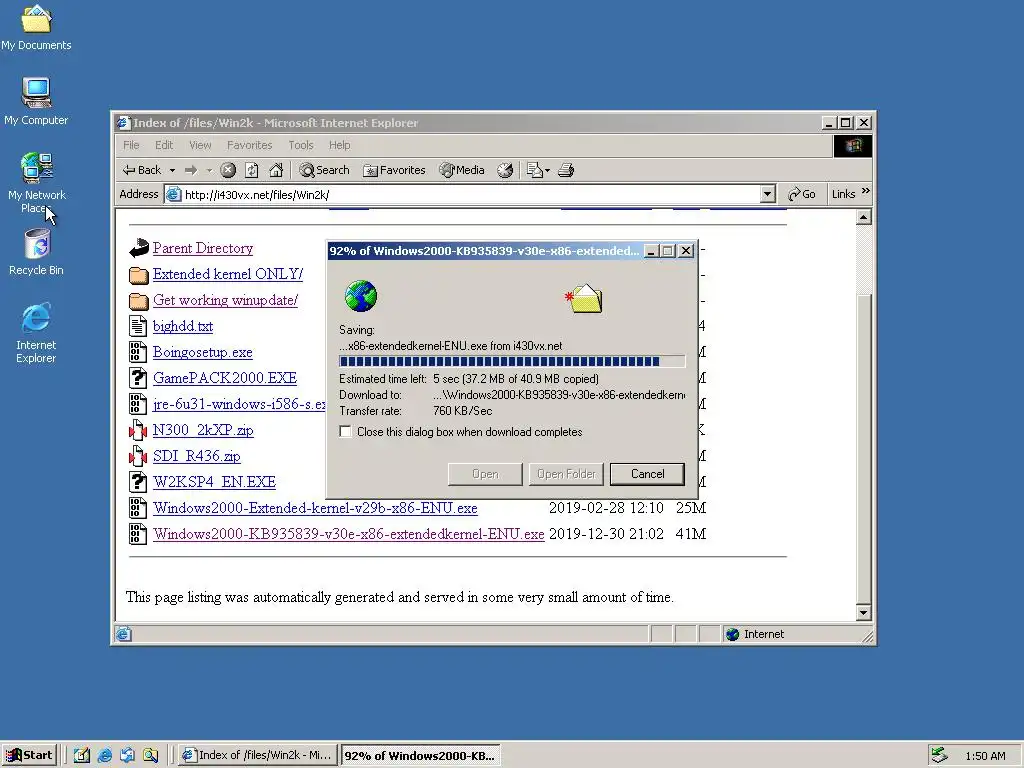Image resolution: width=1024 pixels, height=768 pixels.
Task: Expand the address bar dropdown
Action: tap(768, 194)
